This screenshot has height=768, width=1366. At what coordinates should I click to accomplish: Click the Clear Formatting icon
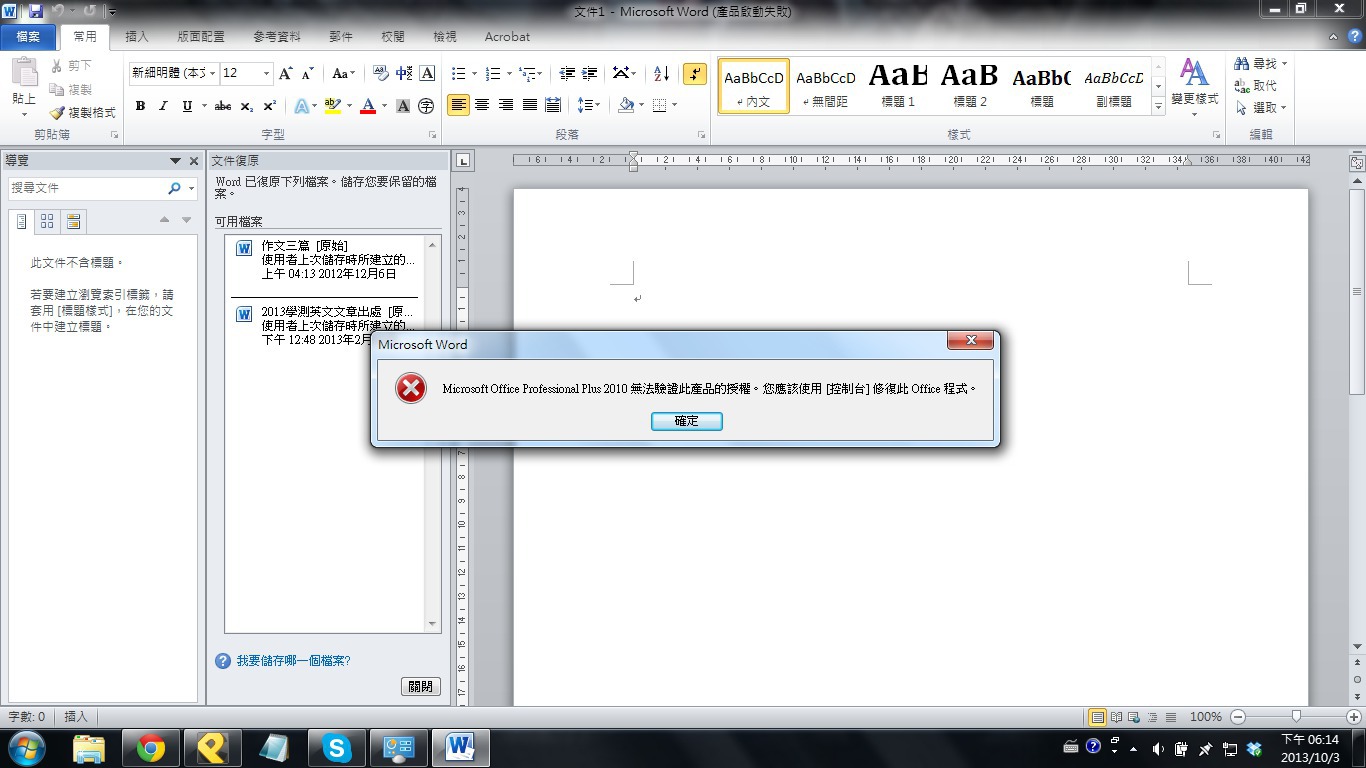(380, 73)
